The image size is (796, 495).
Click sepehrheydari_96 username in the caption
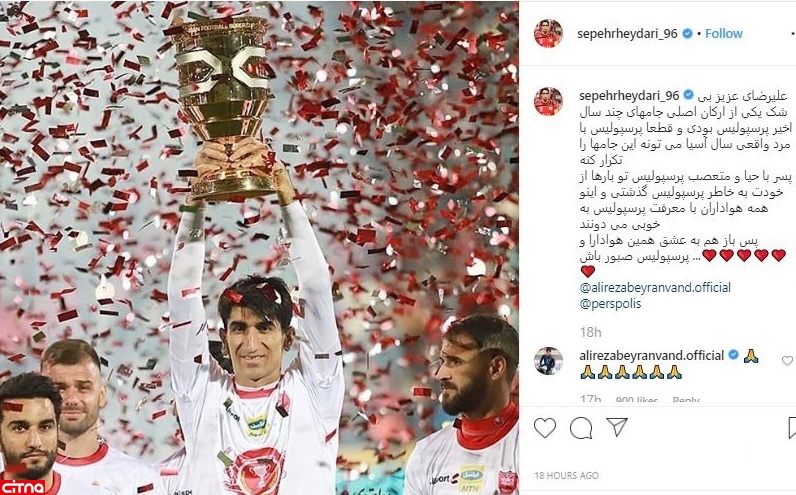629,95
